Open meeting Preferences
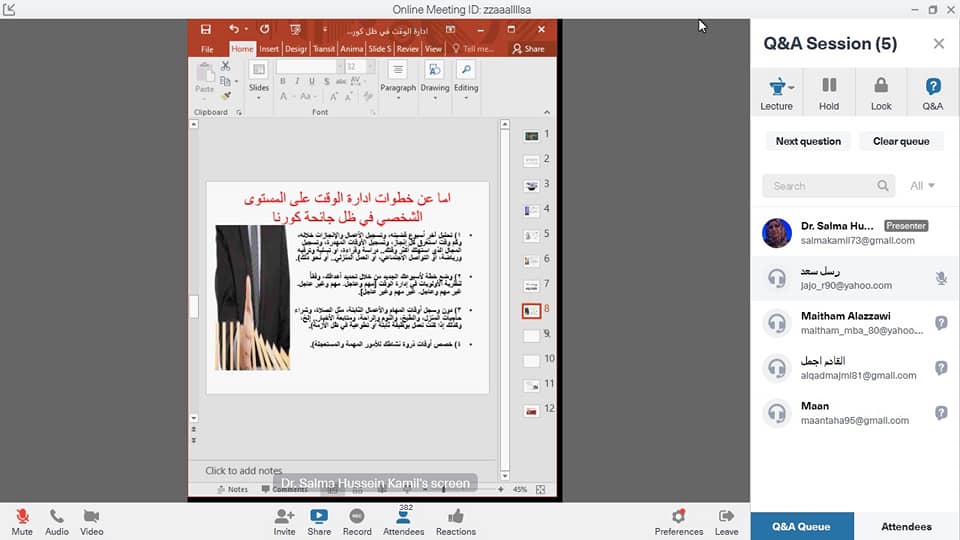960x540 pixels. (x=679, y=521)
